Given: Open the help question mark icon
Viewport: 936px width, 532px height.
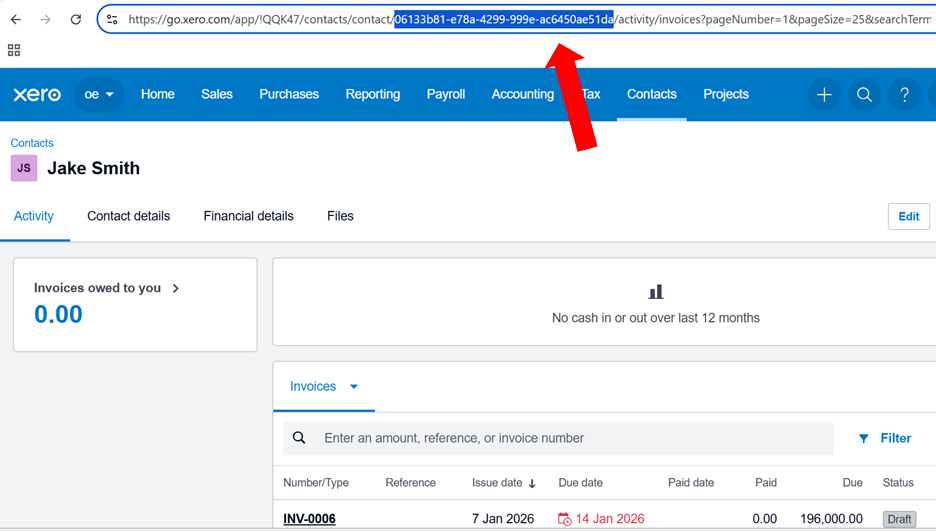Looking at the screenshot, I should pos(904,95).
